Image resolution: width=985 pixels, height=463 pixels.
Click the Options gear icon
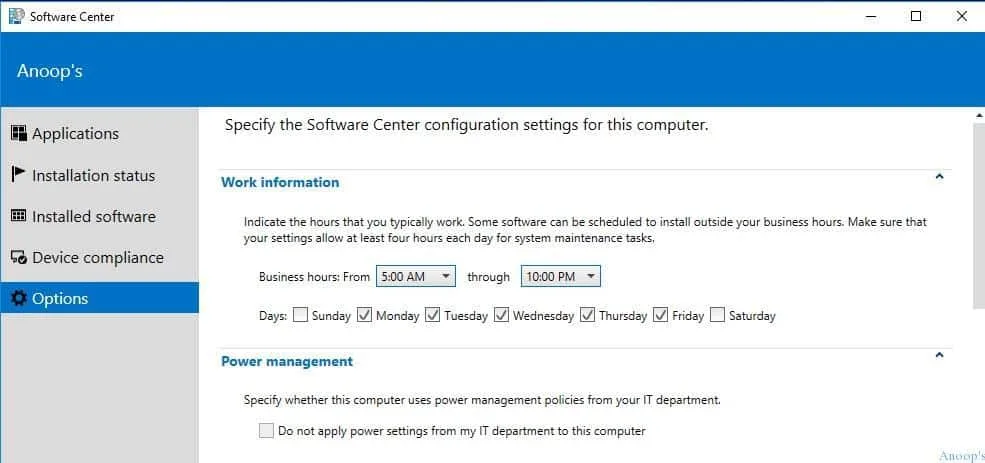coord(18,299)
